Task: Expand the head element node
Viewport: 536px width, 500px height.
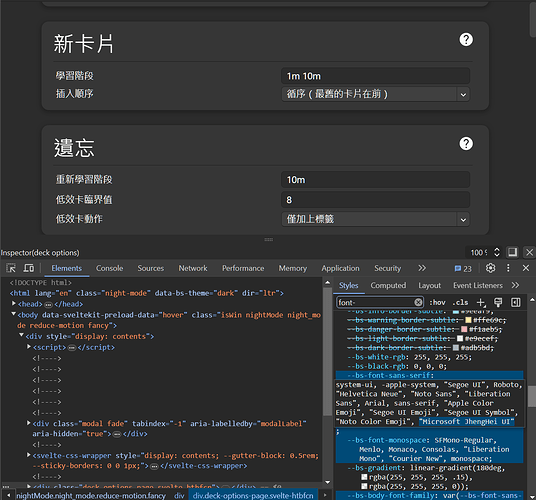Action: [14, 303]
